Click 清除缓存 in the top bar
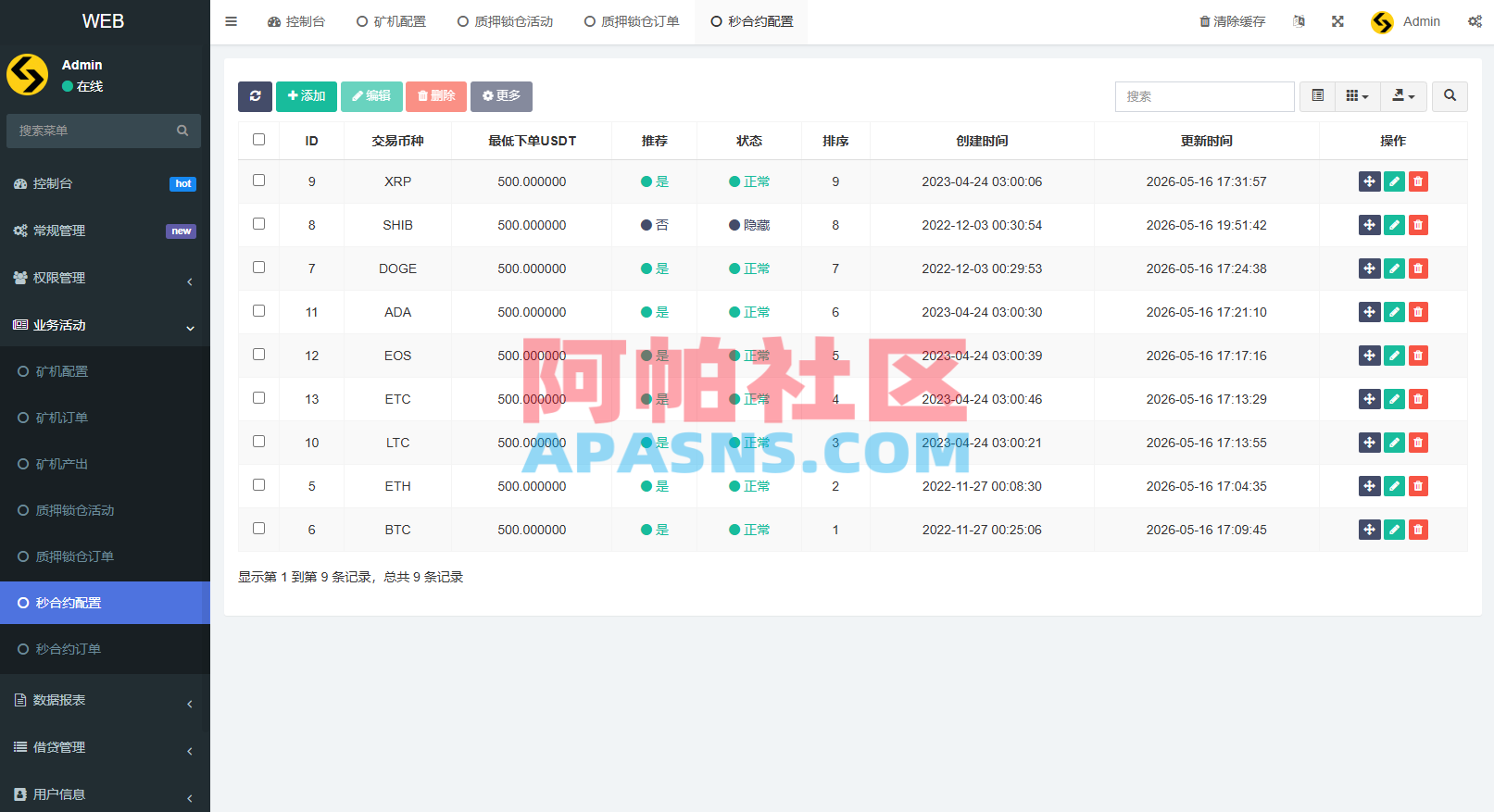Screen dimensions: 1494x812 click(1232, 21)
